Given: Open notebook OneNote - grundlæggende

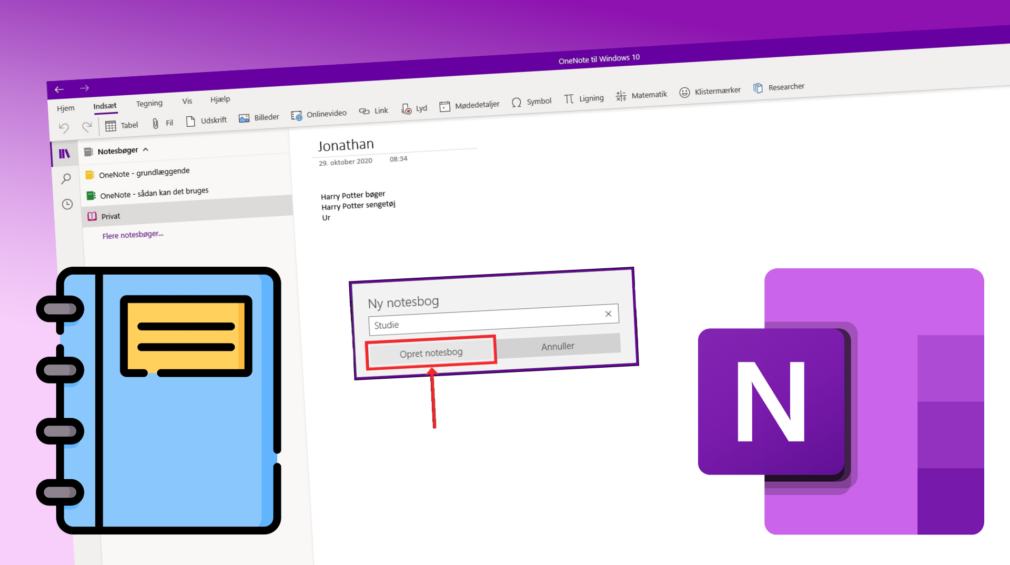Looking at the screenshot, I should pos(144,173).
